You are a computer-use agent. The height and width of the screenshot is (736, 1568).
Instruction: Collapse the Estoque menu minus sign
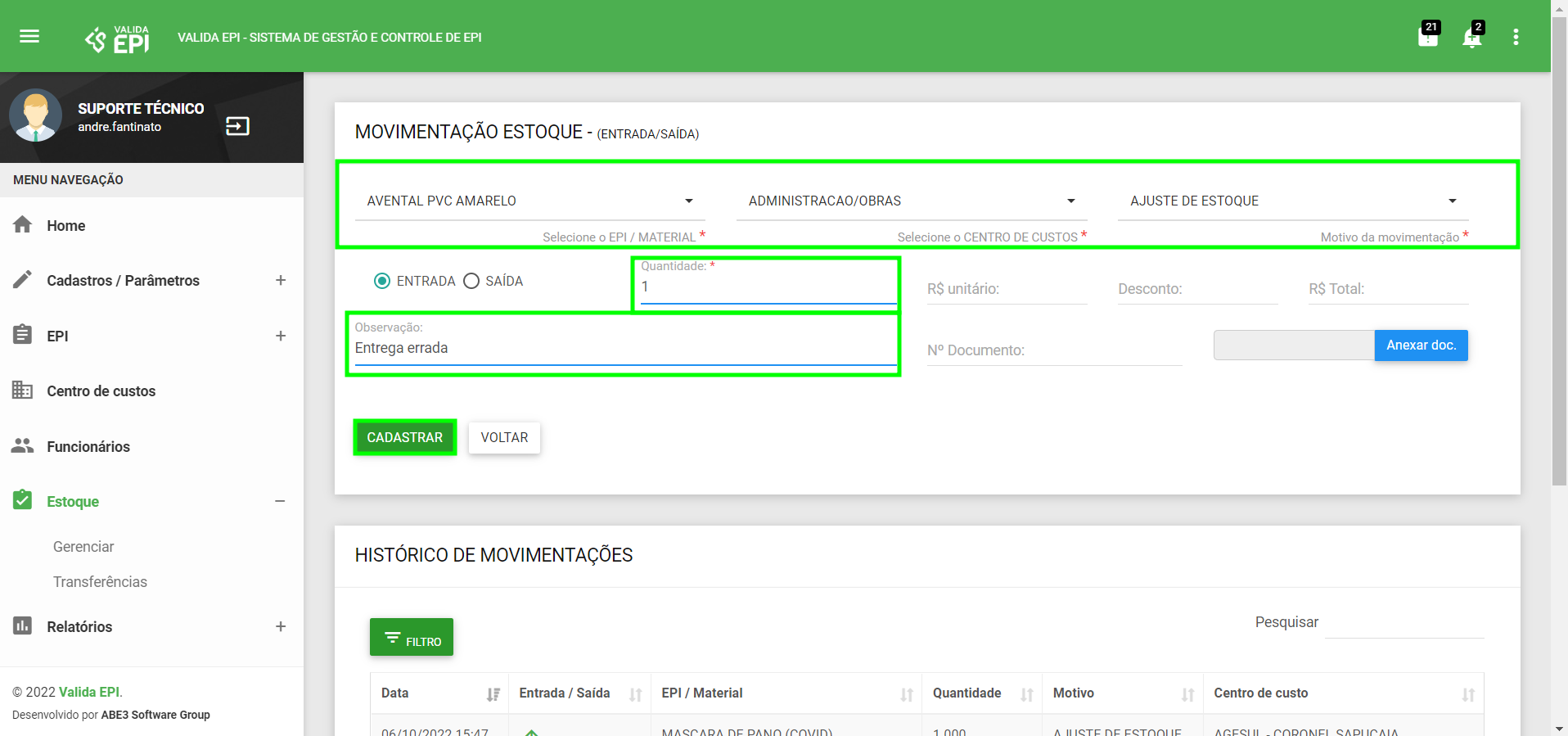coord(280,501)
